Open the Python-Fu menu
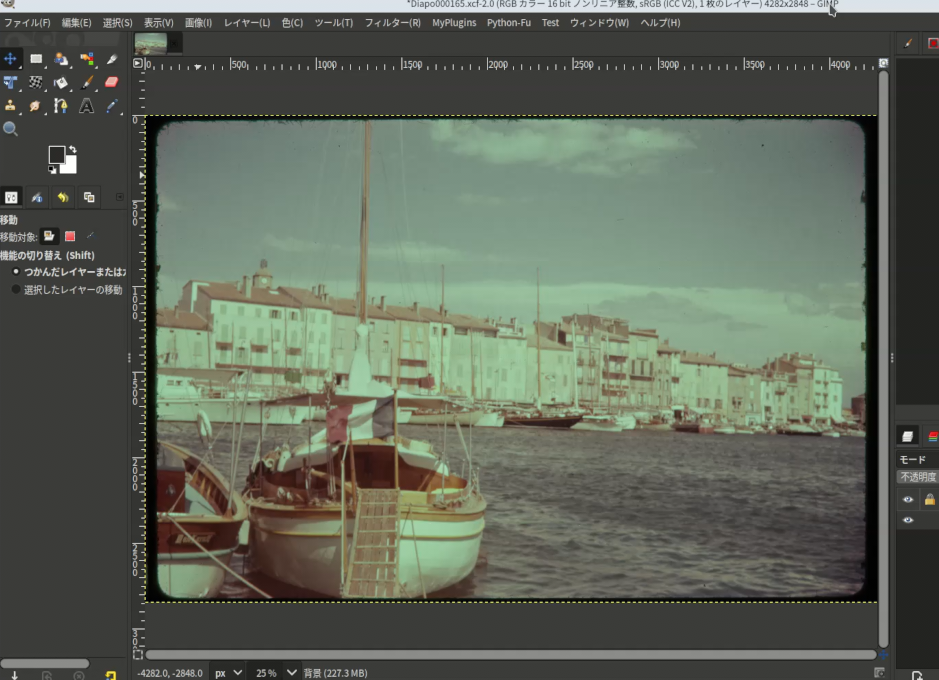This screenshot has height=680, width=939. click(x=508, y=23)
